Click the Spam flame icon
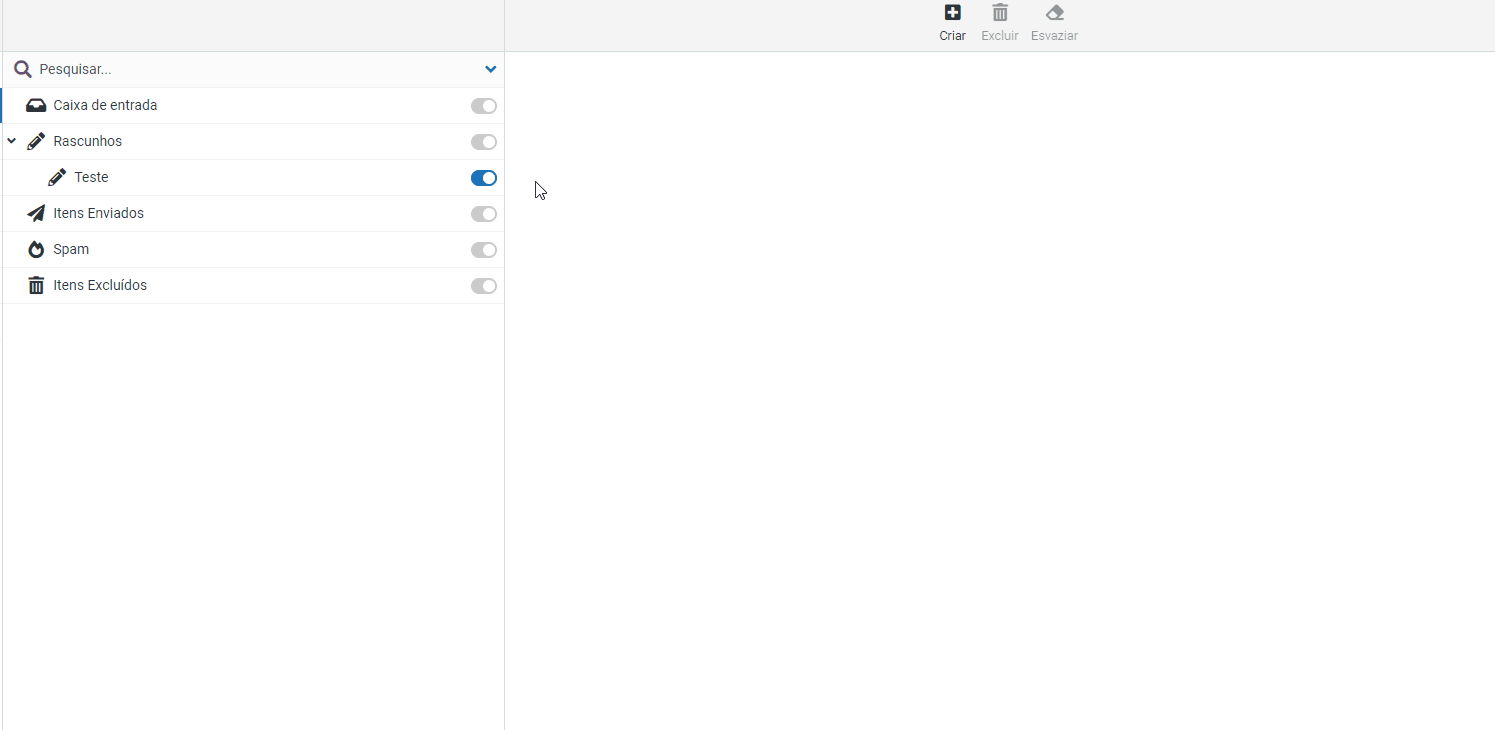 pos(36,250)
